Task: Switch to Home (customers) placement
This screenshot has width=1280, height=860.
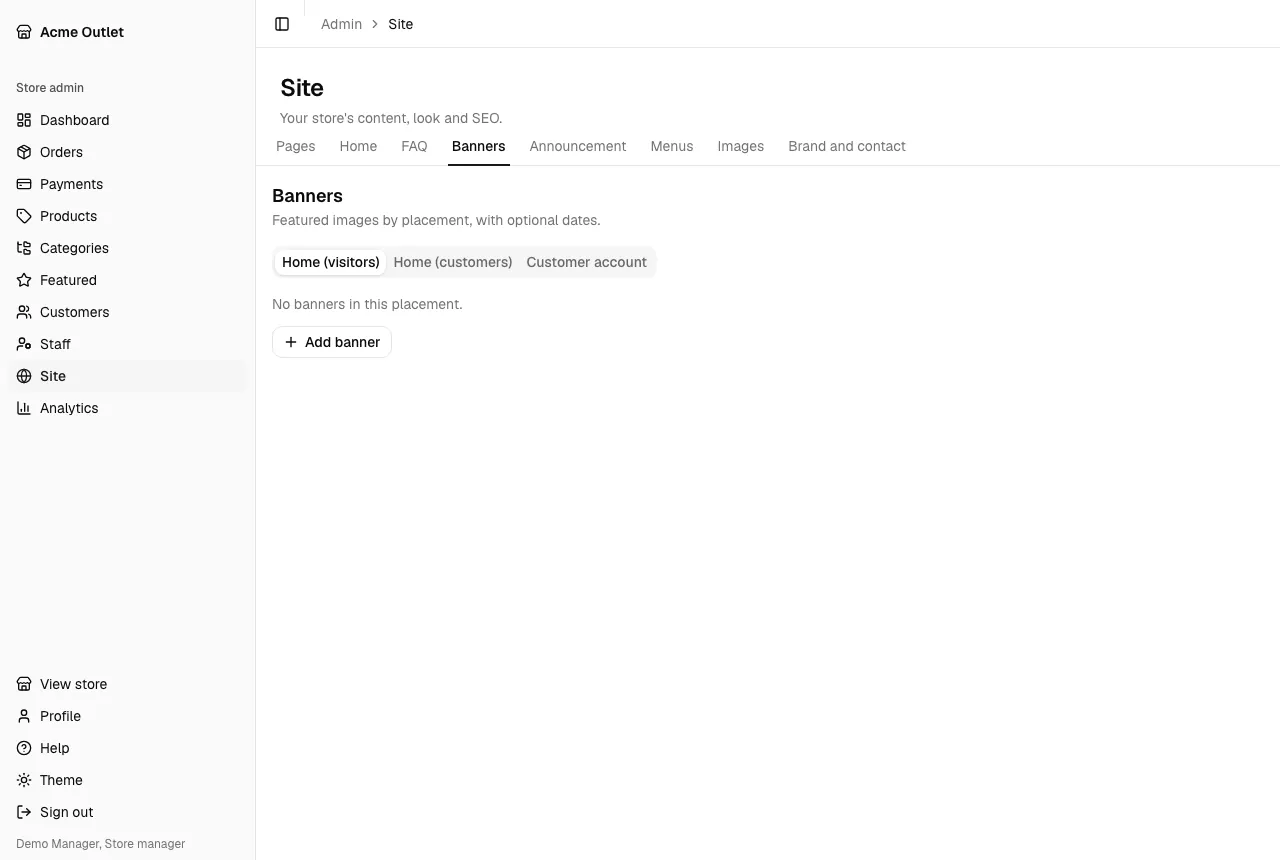Action: 453,262
